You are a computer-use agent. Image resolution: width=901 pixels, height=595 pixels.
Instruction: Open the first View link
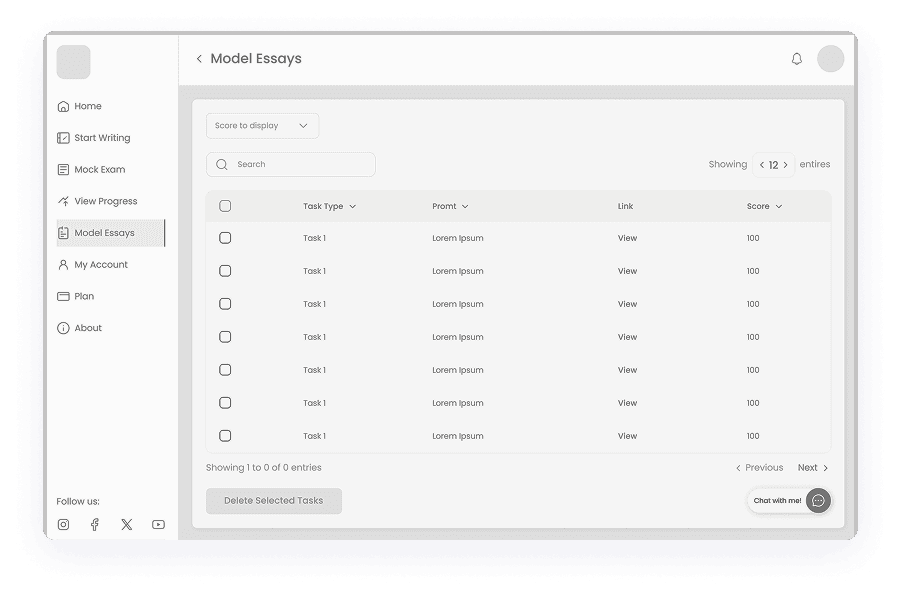pyautogui.click(x=627, y=238)
